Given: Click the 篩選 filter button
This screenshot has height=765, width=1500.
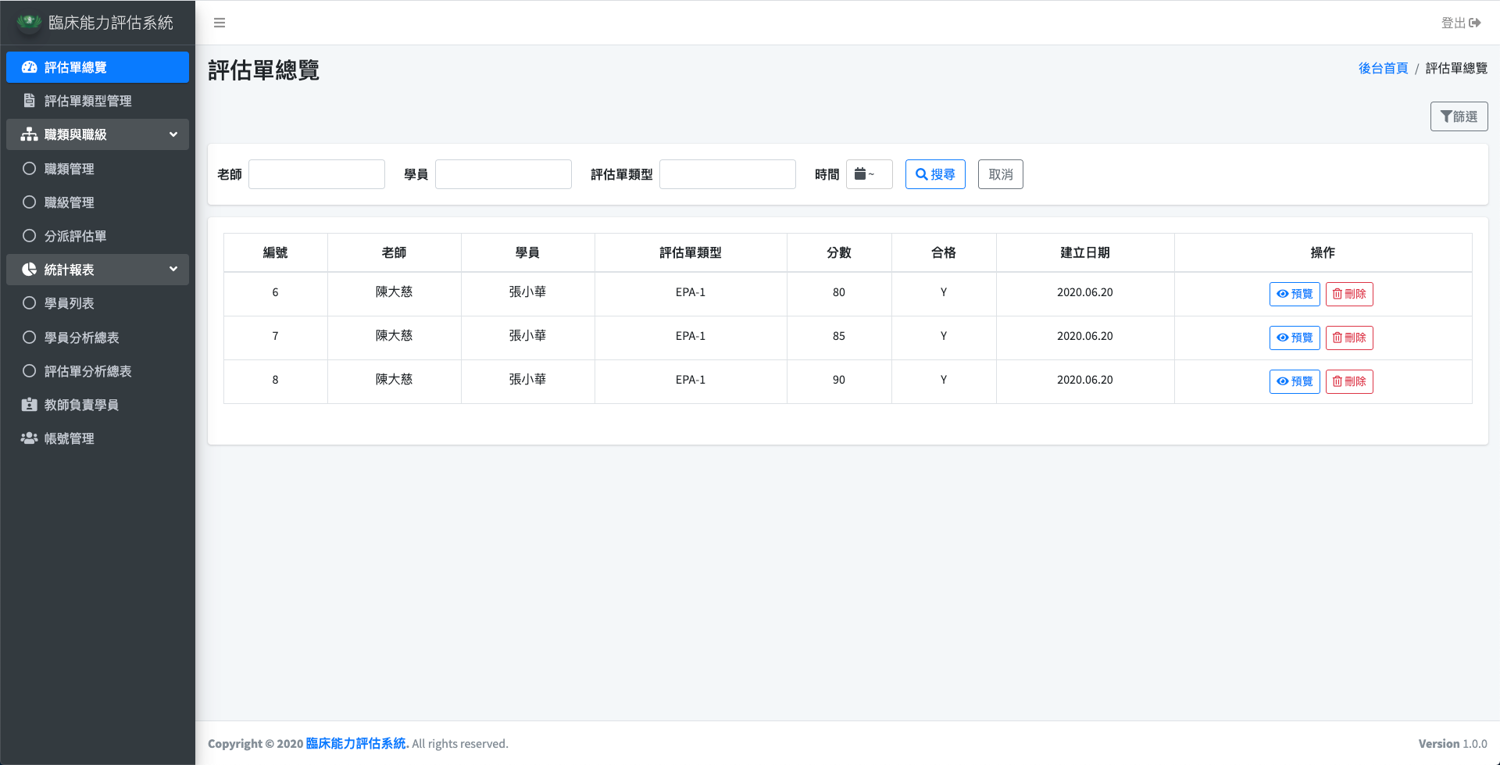Looking at the screenshot, I should tap(1459, 117).
